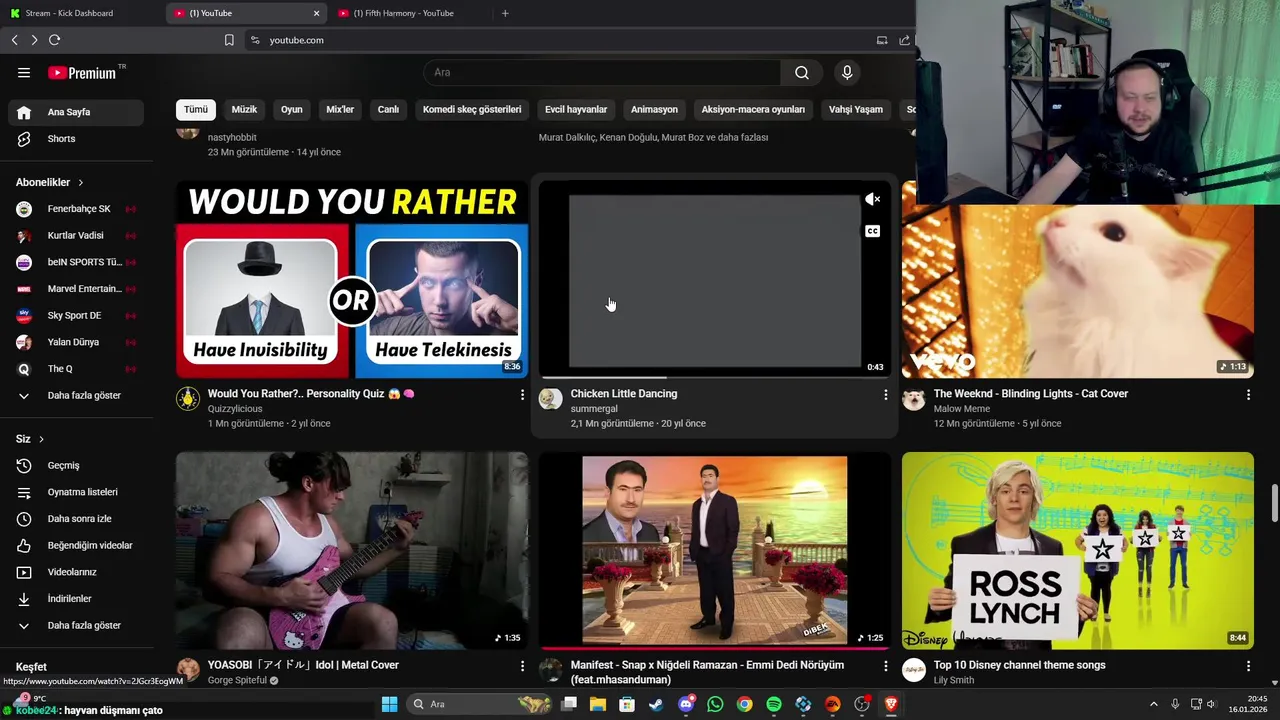Start voice search with the microphone icon
The image size is (1280, 720).
[847, 72]
